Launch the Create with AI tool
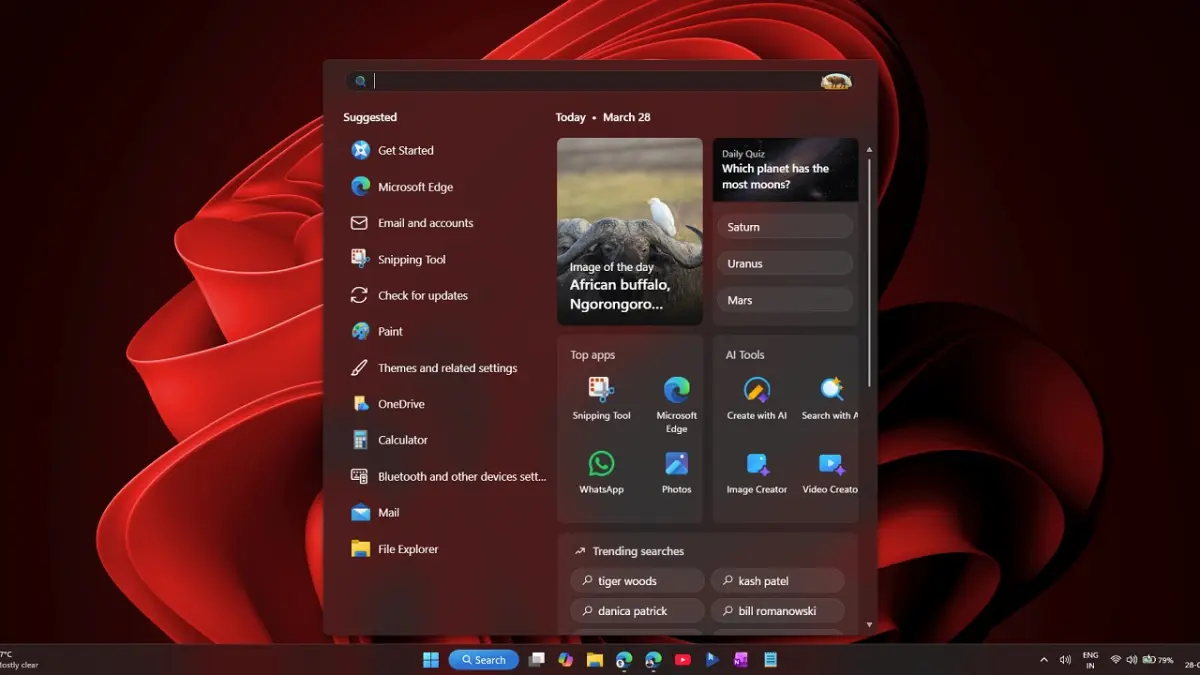The image size is (1200, 675). coord(756,393)
